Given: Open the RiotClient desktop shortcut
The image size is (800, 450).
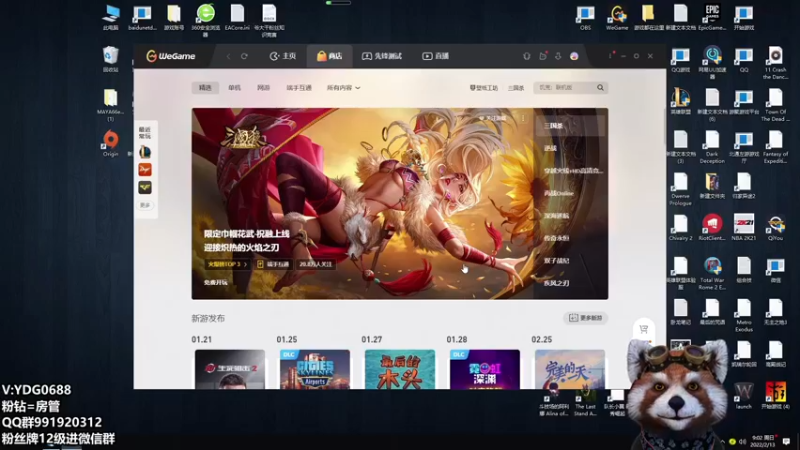Looking at the screenshot, I should pos(712,227).
